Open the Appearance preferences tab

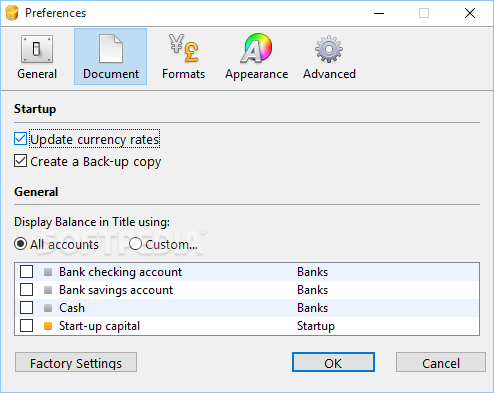(x=256, y=57)
